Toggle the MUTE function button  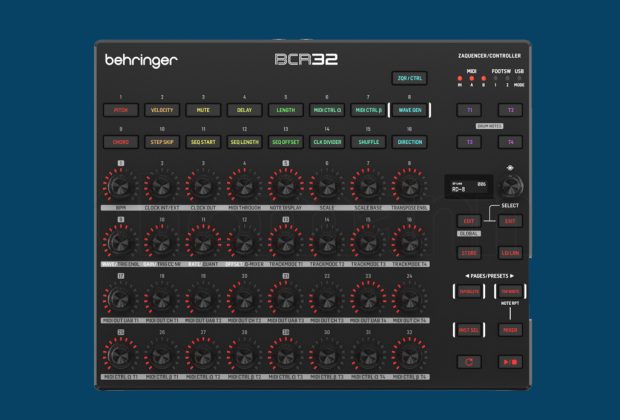203,110
